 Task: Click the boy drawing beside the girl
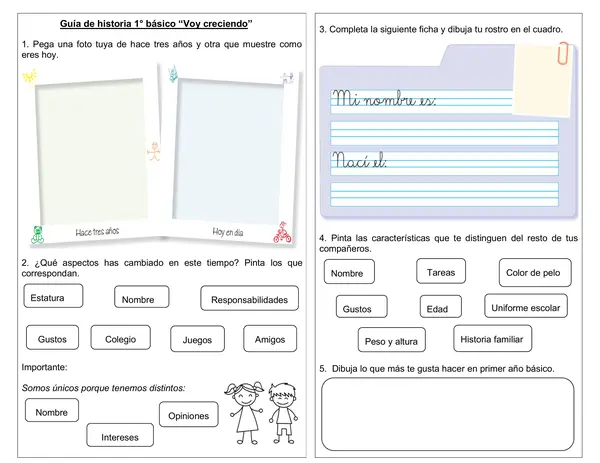[x=283, y=413]
